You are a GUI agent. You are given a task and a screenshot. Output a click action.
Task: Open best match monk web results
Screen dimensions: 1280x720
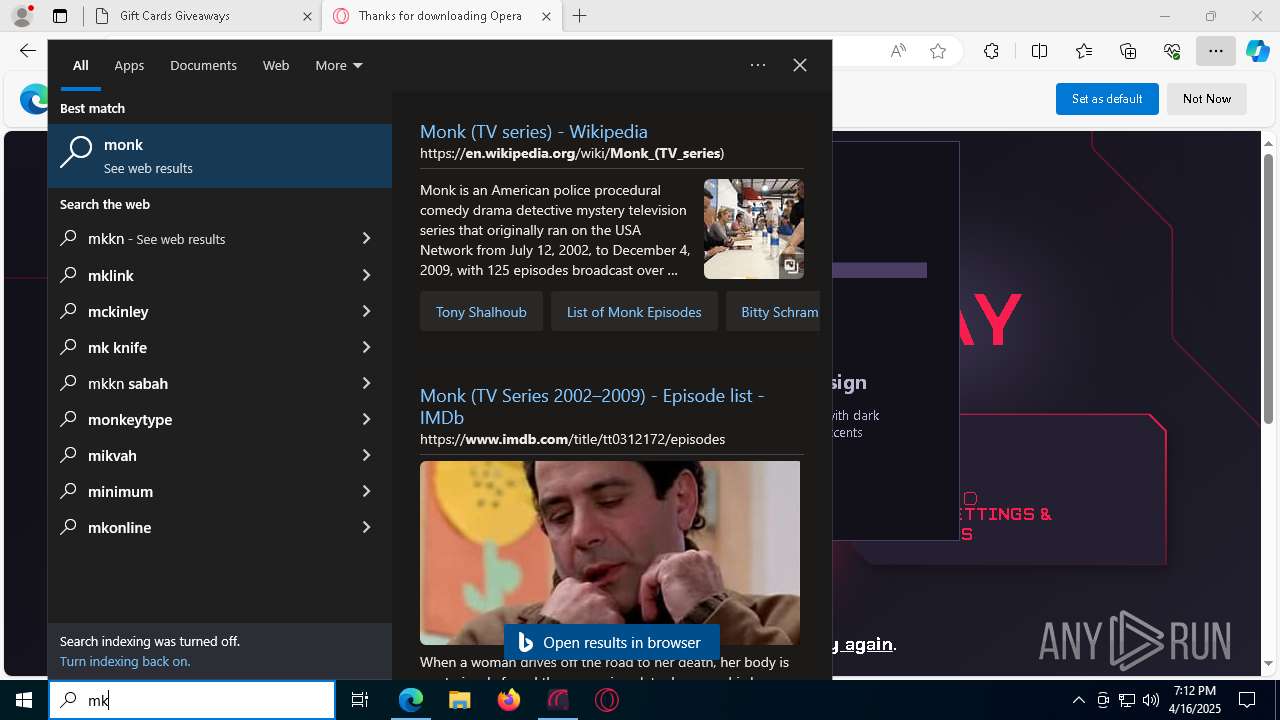[x=220, y=156]
